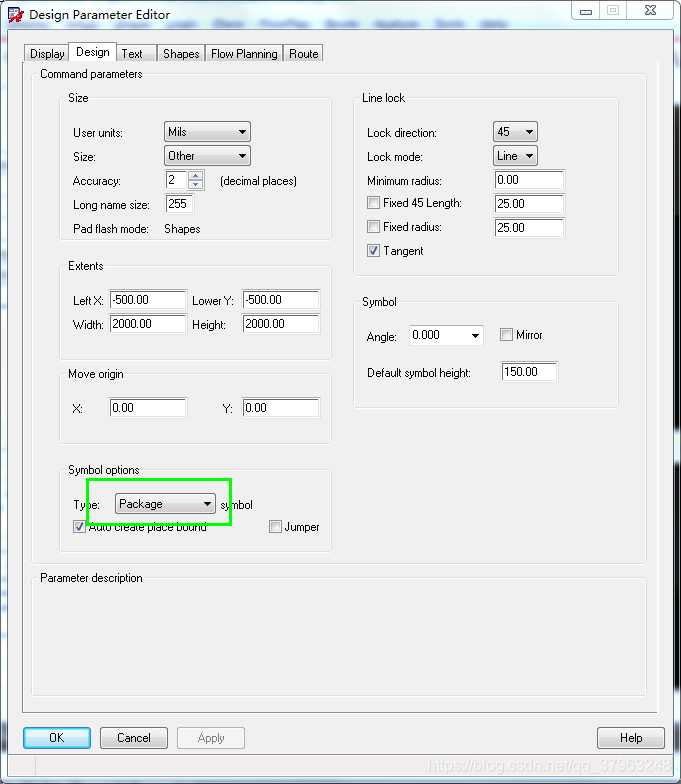Enable the Fixed radius checkbox
681x784 pixels.
pos(373,226)
